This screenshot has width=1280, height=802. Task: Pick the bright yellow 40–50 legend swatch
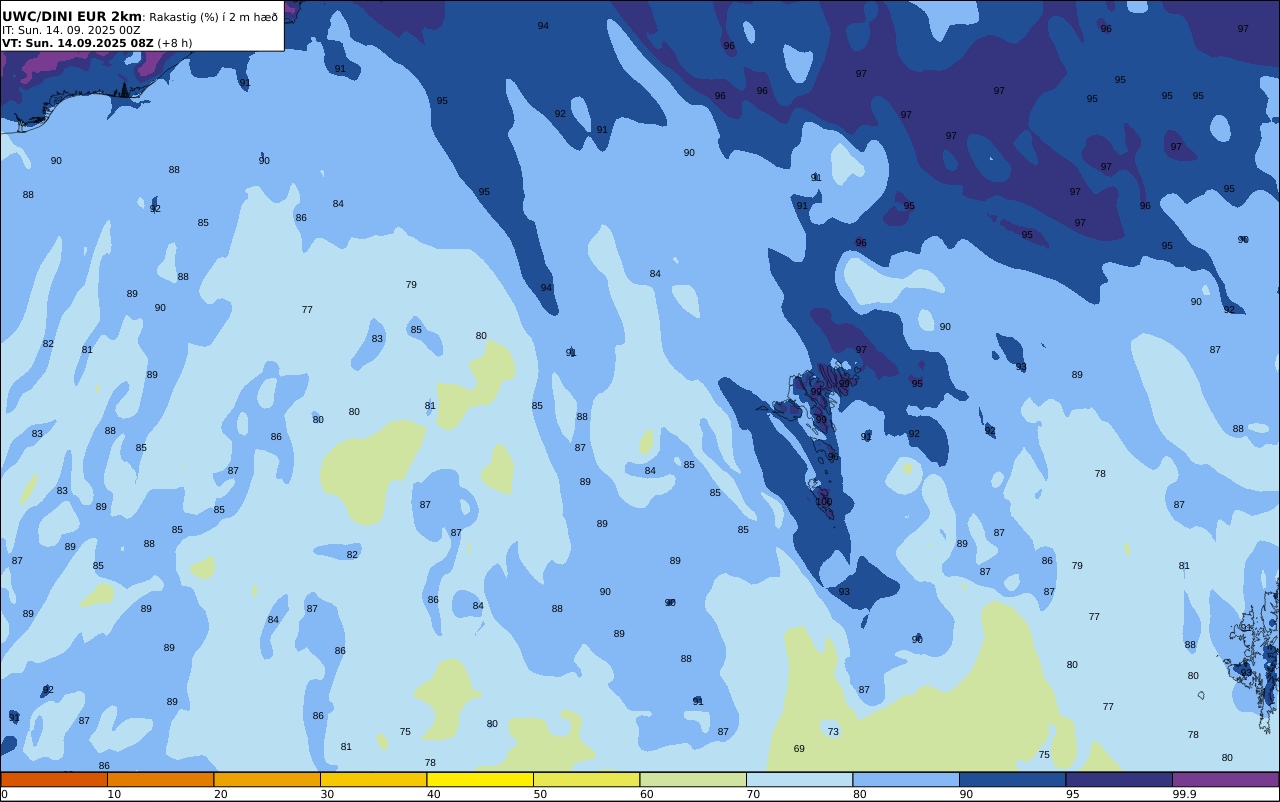[480, 779]
